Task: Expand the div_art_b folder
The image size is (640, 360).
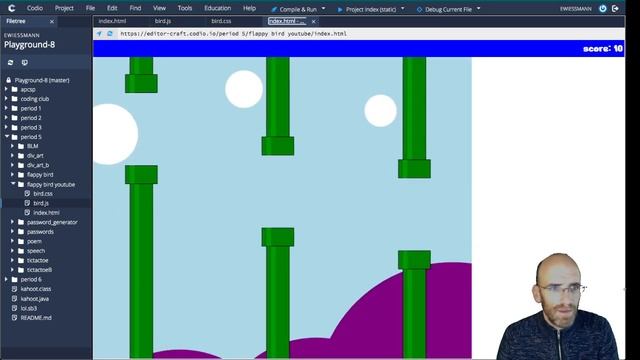Action: (x=12, y=165)
